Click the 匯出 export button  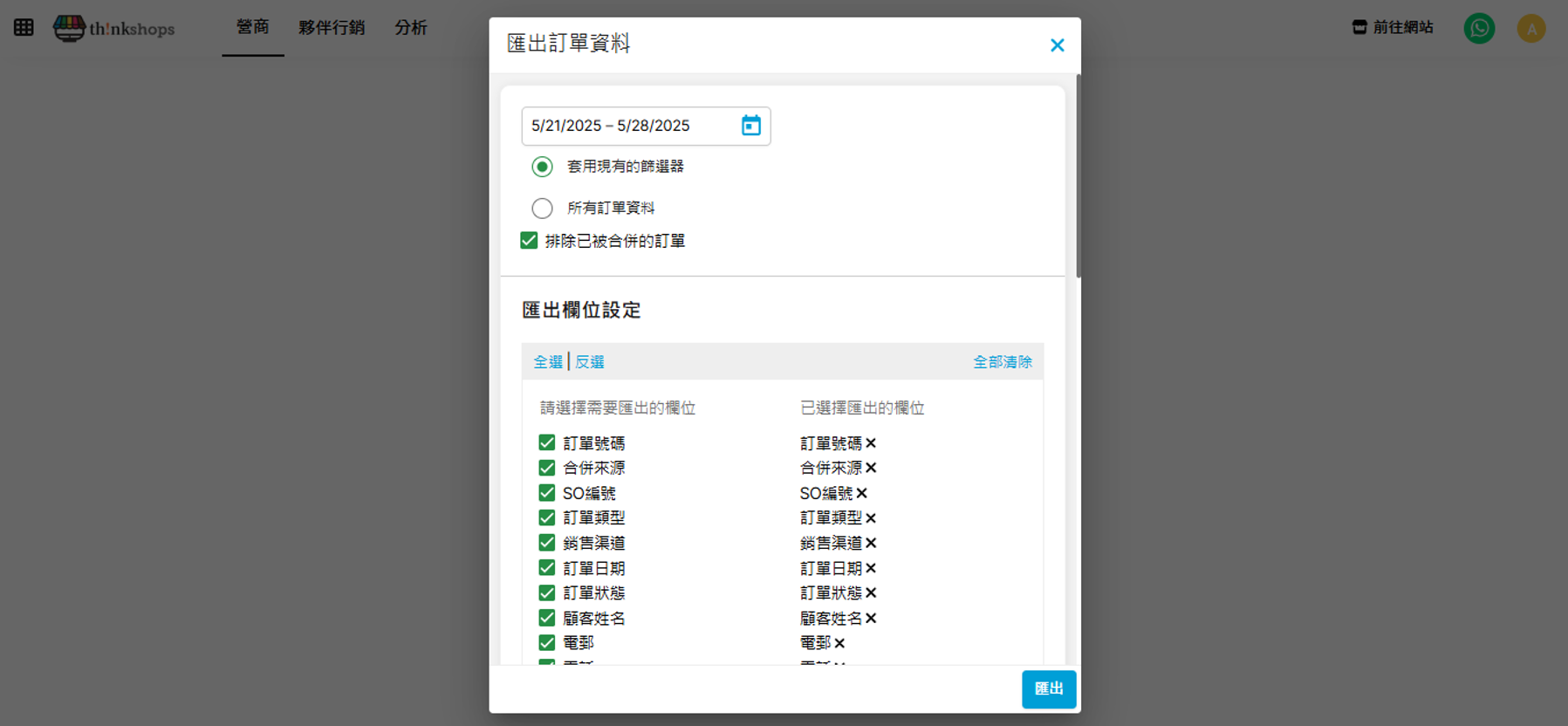[1048, 688]
